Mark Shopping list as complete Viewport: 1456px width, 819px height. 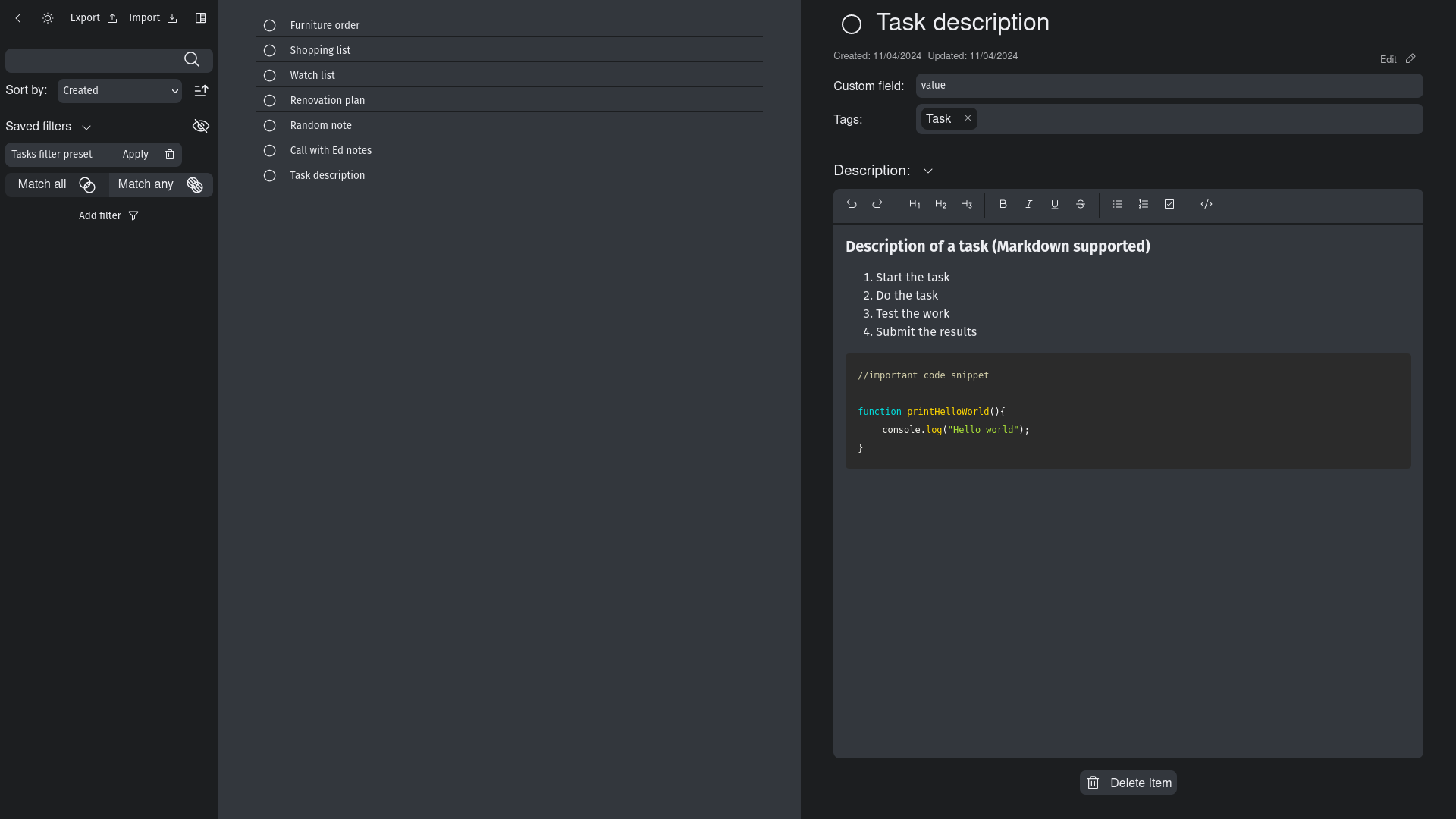tap(269, 51)
